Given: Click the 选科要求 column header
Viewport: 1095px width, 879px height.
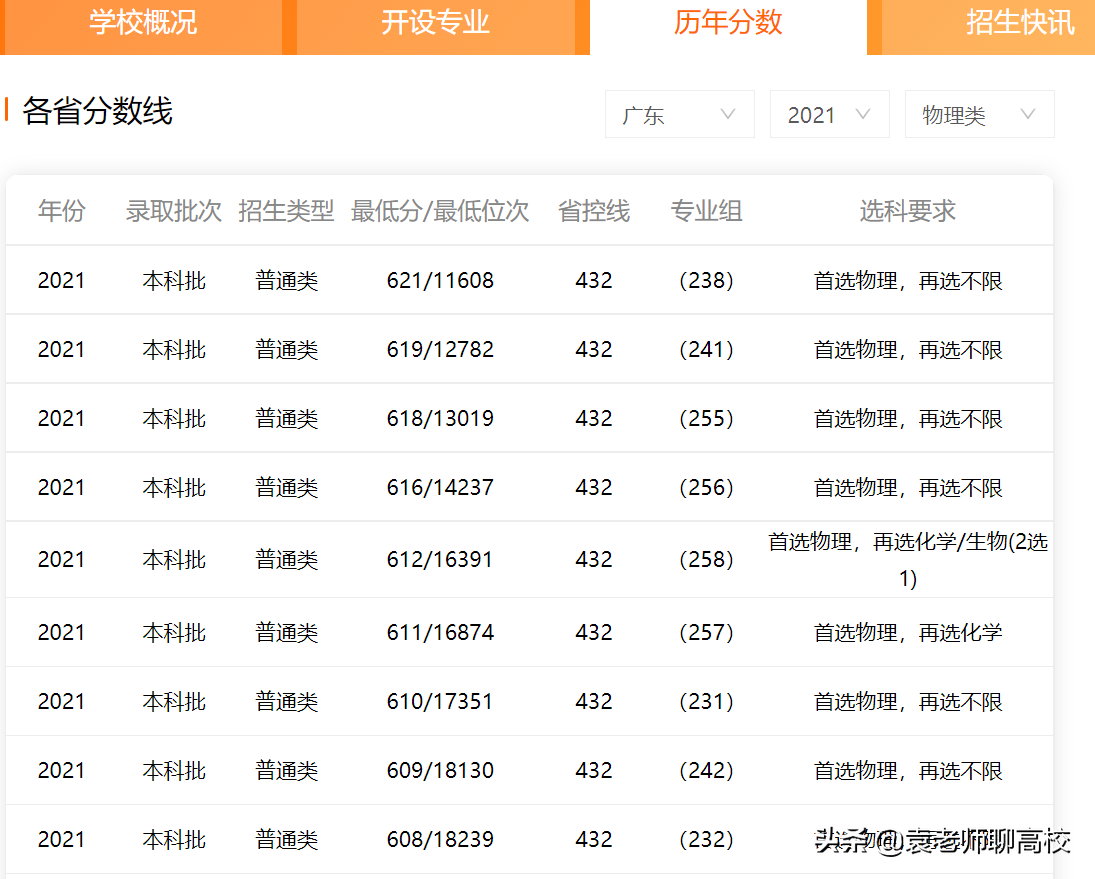Looking at the screenshot, I should [906, 210].
